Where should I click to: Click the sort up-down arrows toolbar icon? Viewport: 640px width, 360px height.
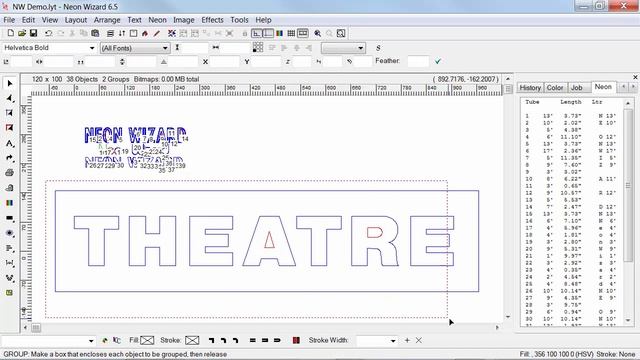(x=122, y=33)
